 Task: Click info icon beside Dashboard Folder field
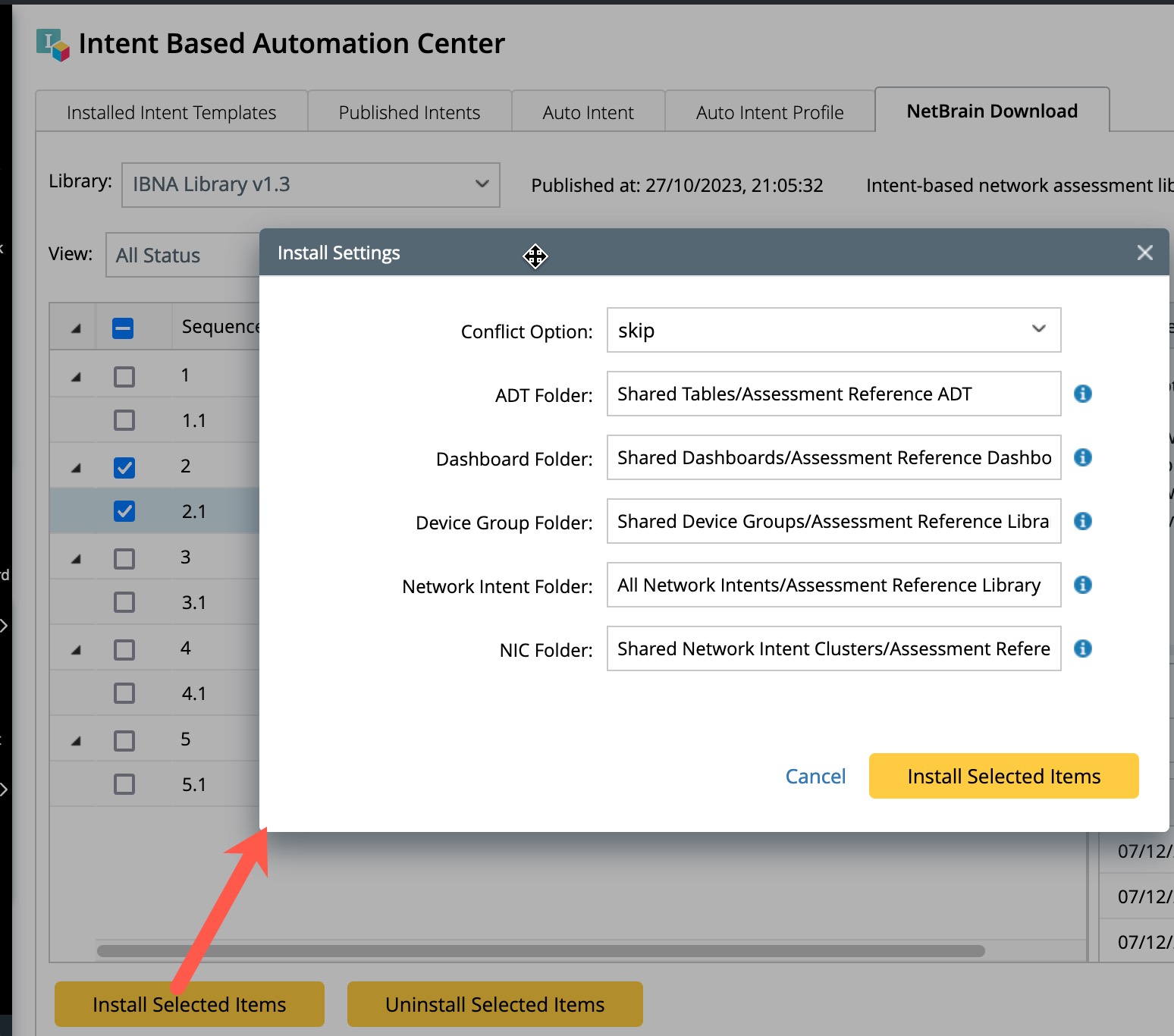point(1082,457)
